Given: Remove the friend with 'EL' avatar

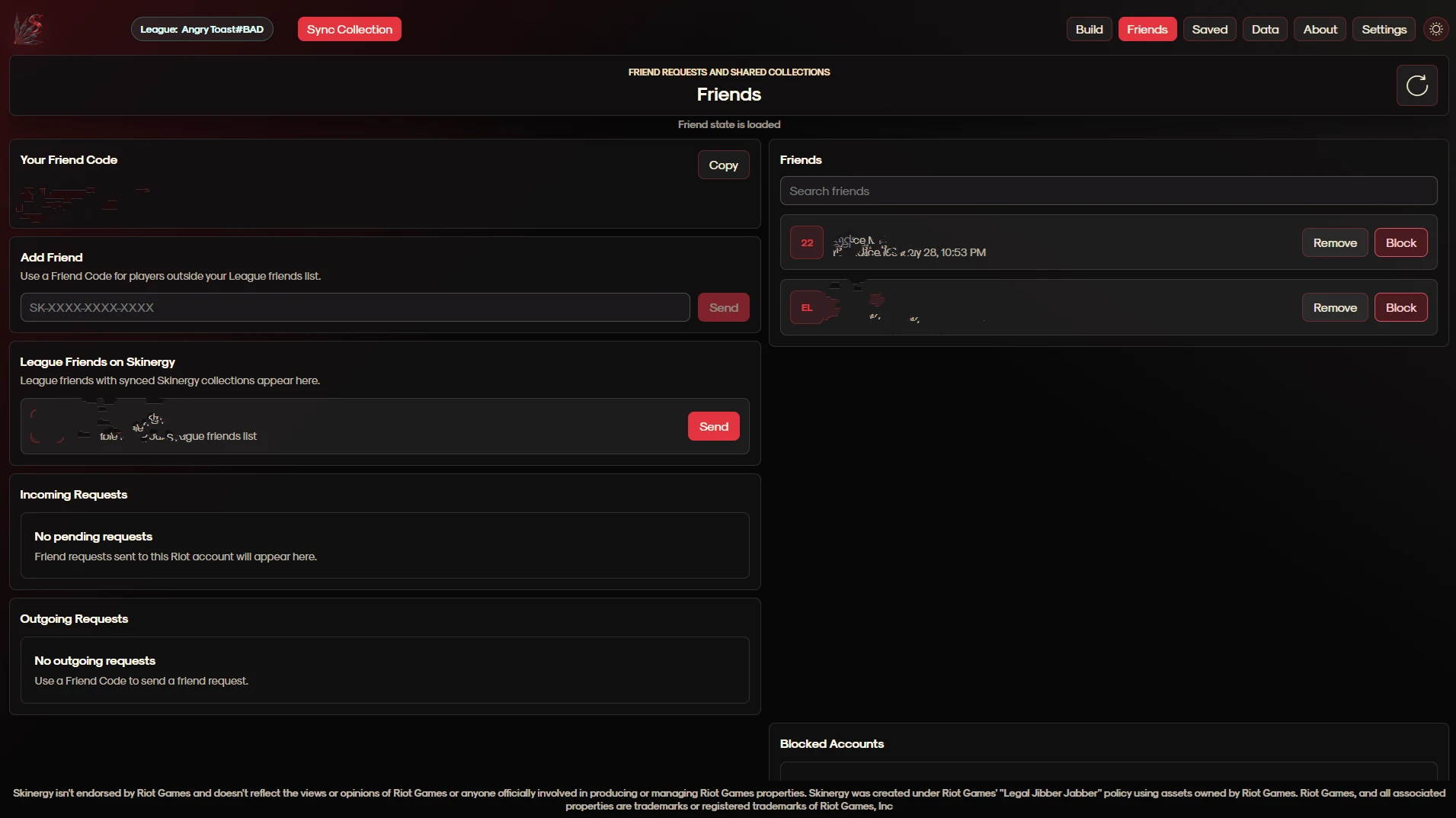Looking at the screenshot, I should click(x=1335, y=307).
